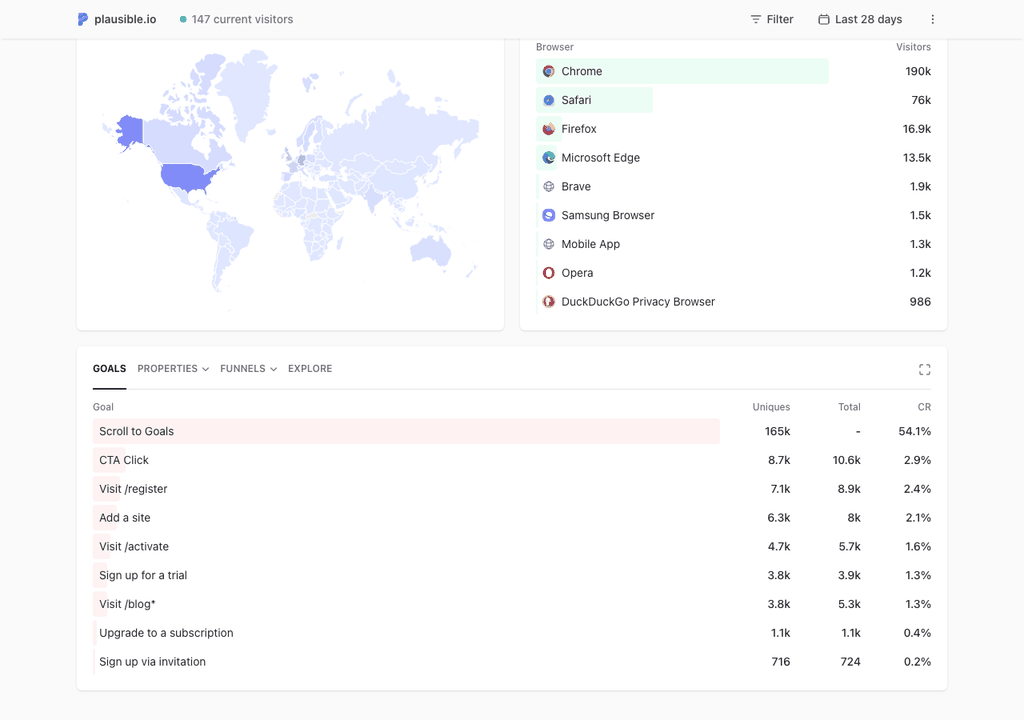This screenshot has height=720, width=1024.
Task: Click the Uniques column header
Action: (x=771, y=406)
